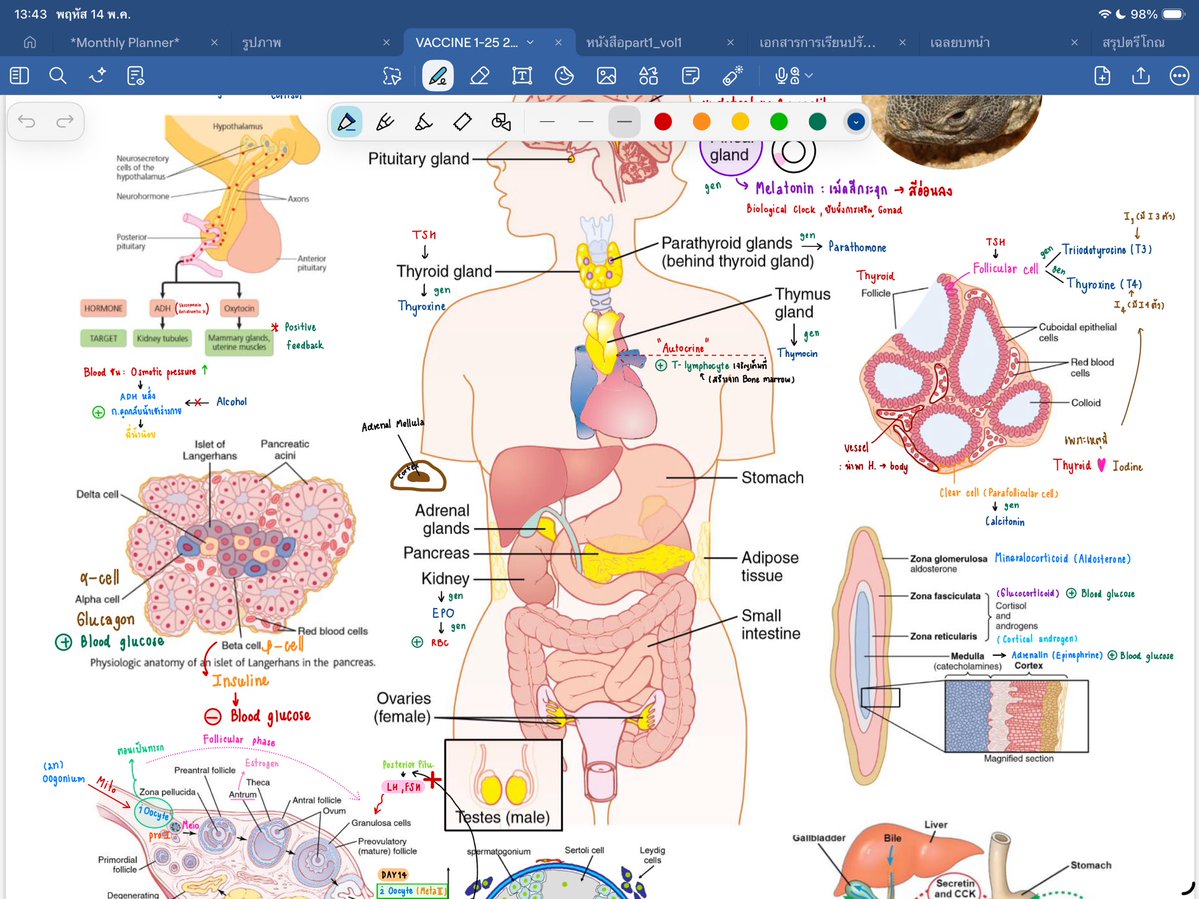The height and width of the screenshot is (899, 1199).
Task: Tap the Testes (male) boxed image
Action: (x=503, y=785)
